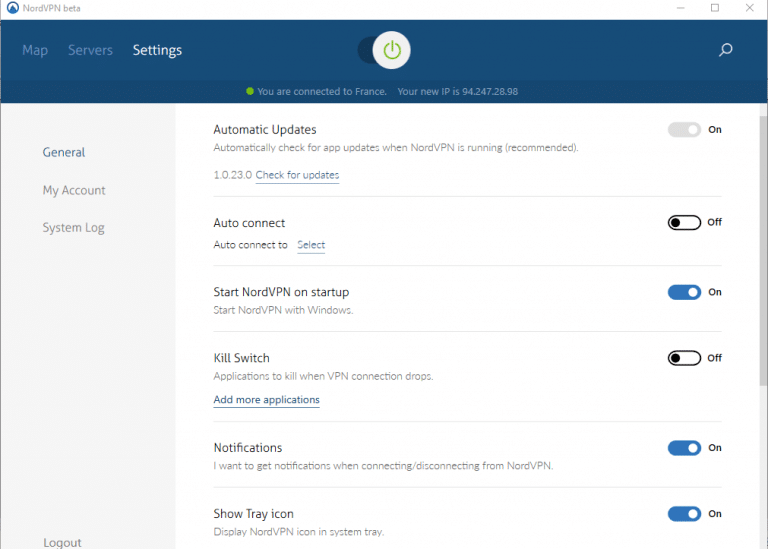Image resolution: width=768 pixels, height=549 pixels.
Task: Switch to the Map tab
Action: point(35,50)
